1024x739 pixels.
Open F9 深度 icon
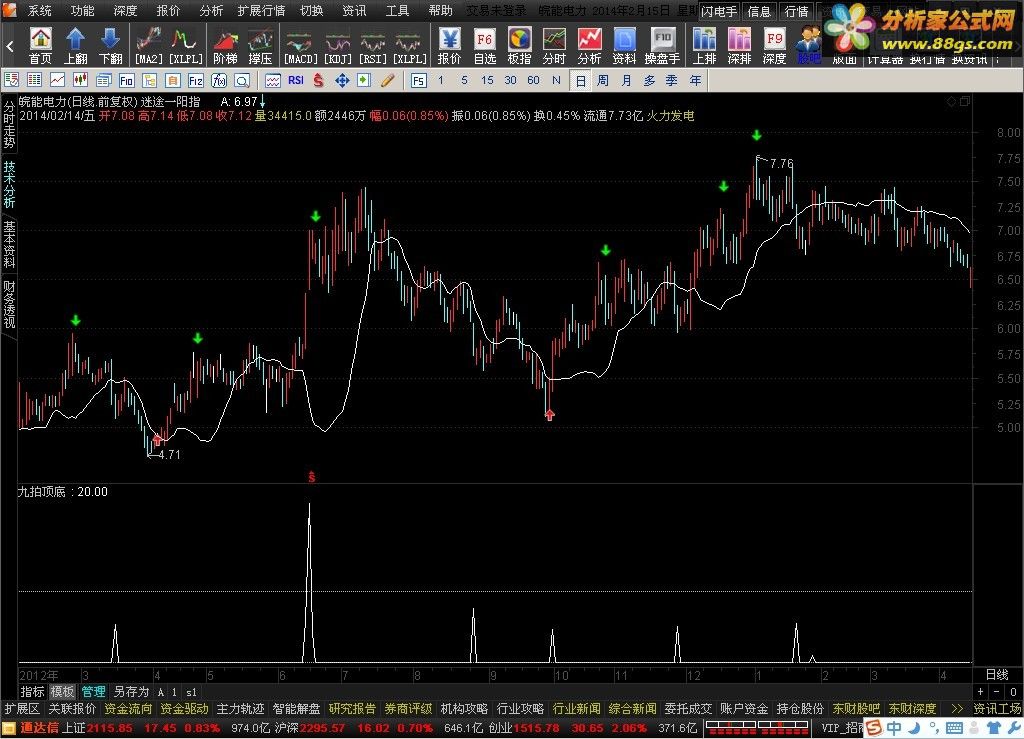tap(775, 45)
